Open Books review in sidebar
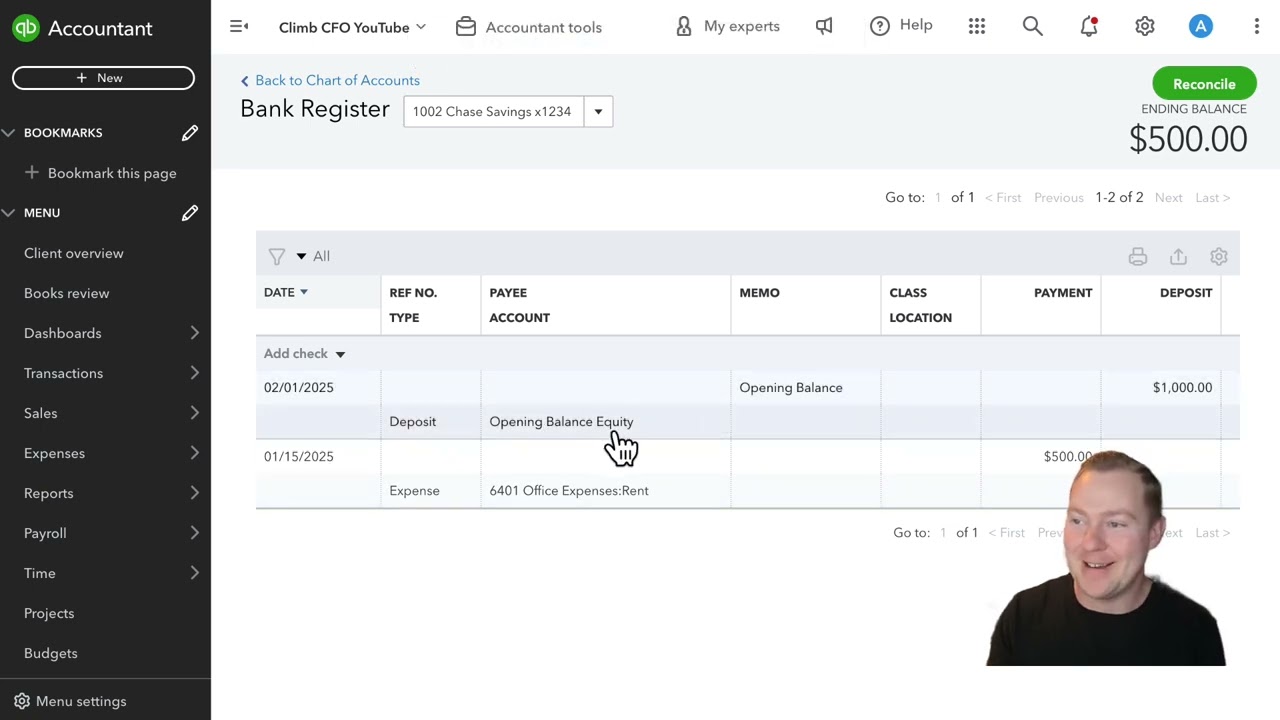 (67, 293)
